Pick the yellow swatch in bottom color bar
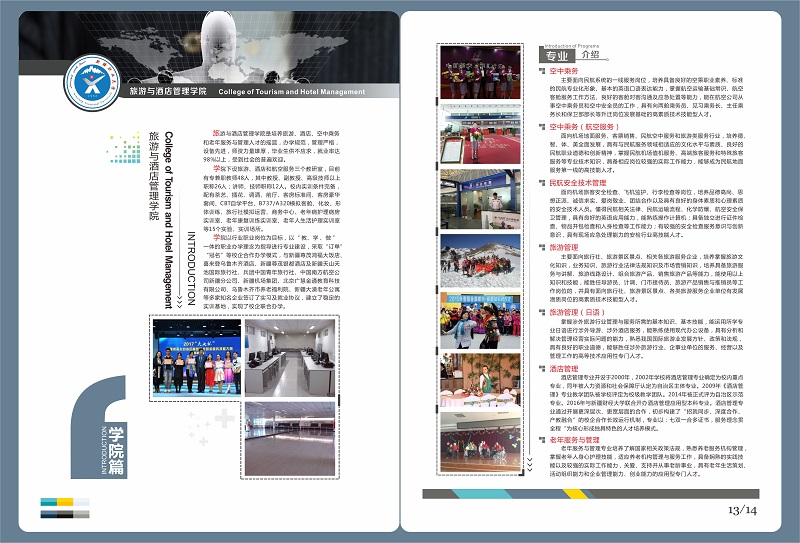This screenshot has width=800, height=543. (64, 502)
